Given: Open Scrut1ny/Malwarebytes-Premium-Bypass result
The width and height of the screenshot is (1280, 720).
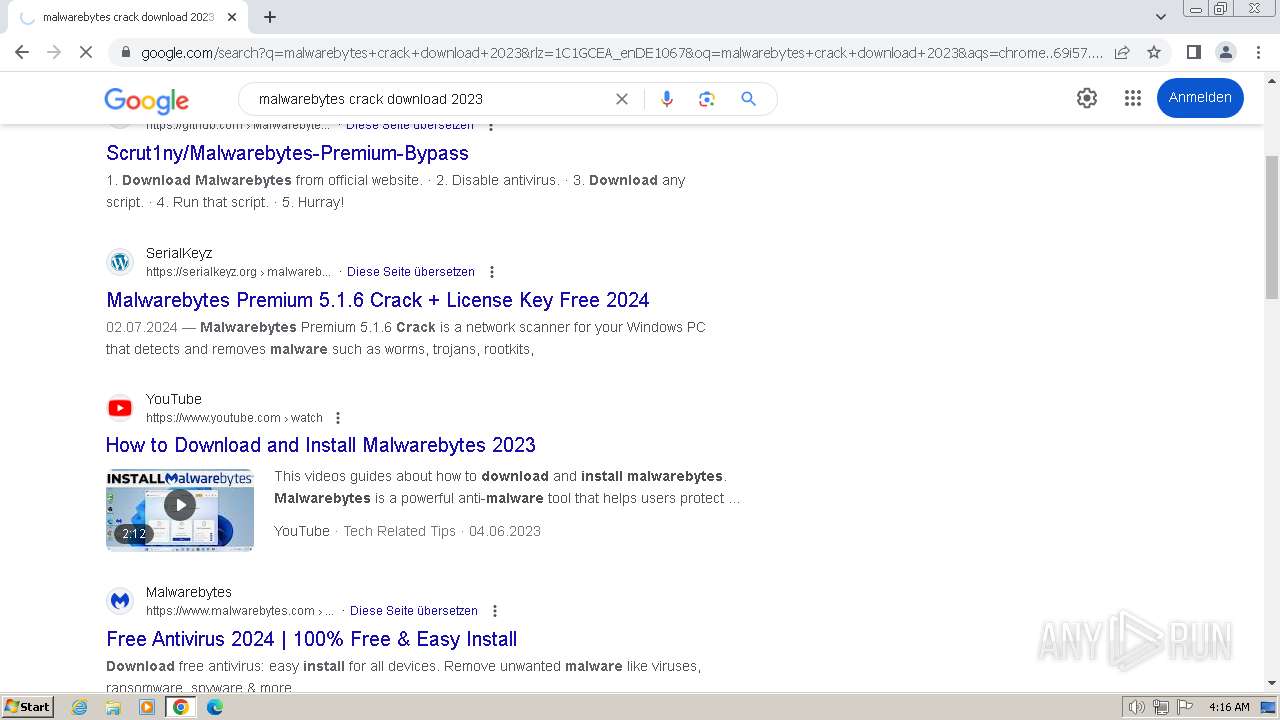Looking at the screenshot, I should click(x=287, y=153).
